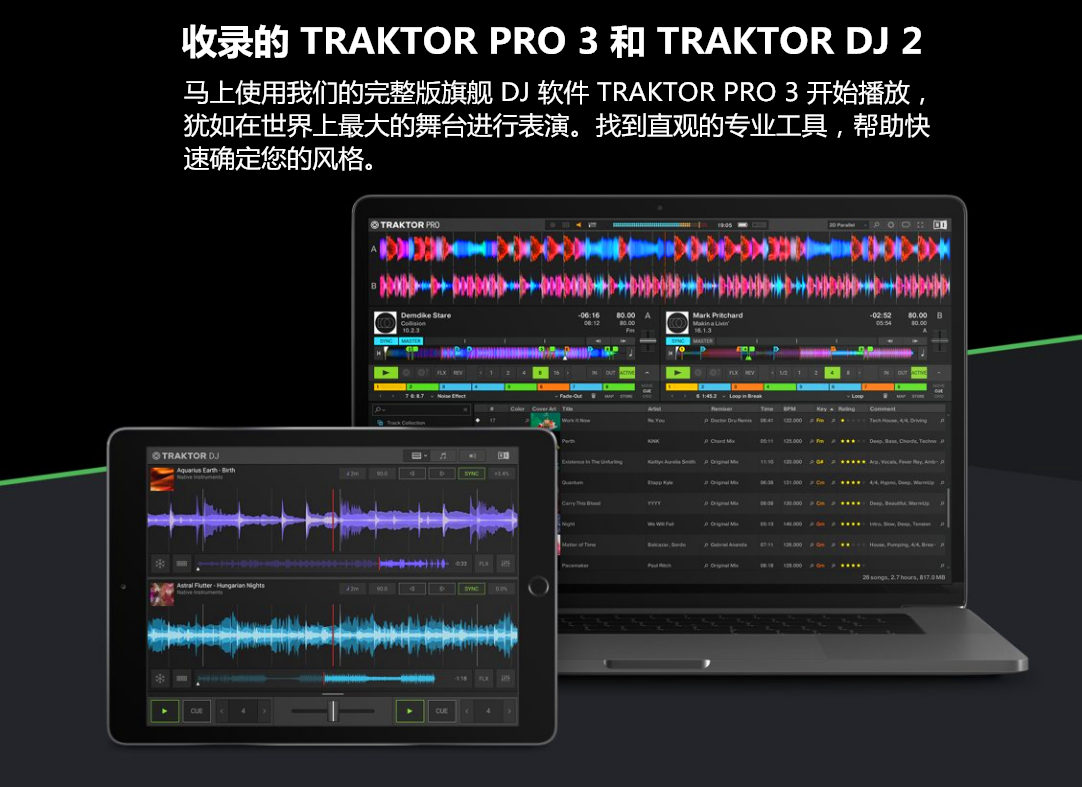Toggle SYNC on deck A in Traktor Pro
1082x787 pixels.
coord(385,341)
